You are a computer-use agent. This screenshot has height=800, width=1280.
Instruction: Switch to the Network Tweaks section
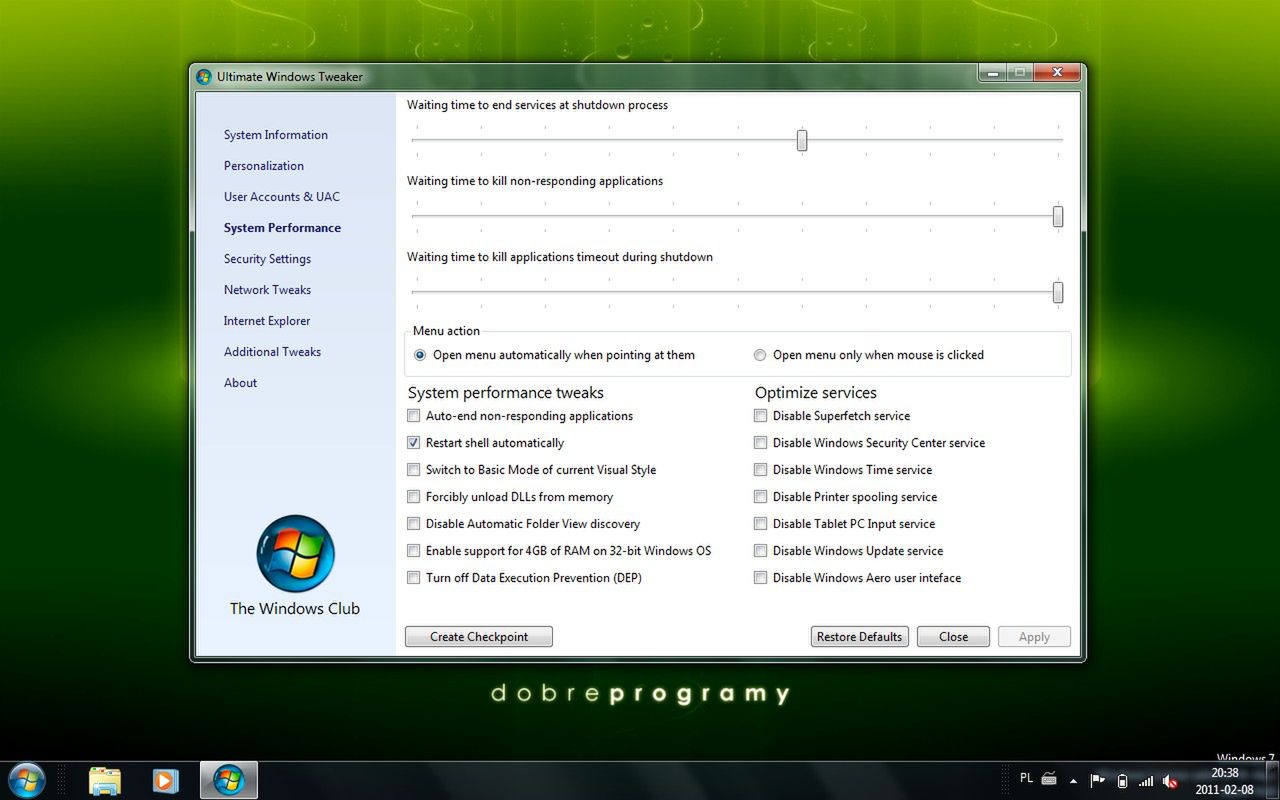point(267,289)
